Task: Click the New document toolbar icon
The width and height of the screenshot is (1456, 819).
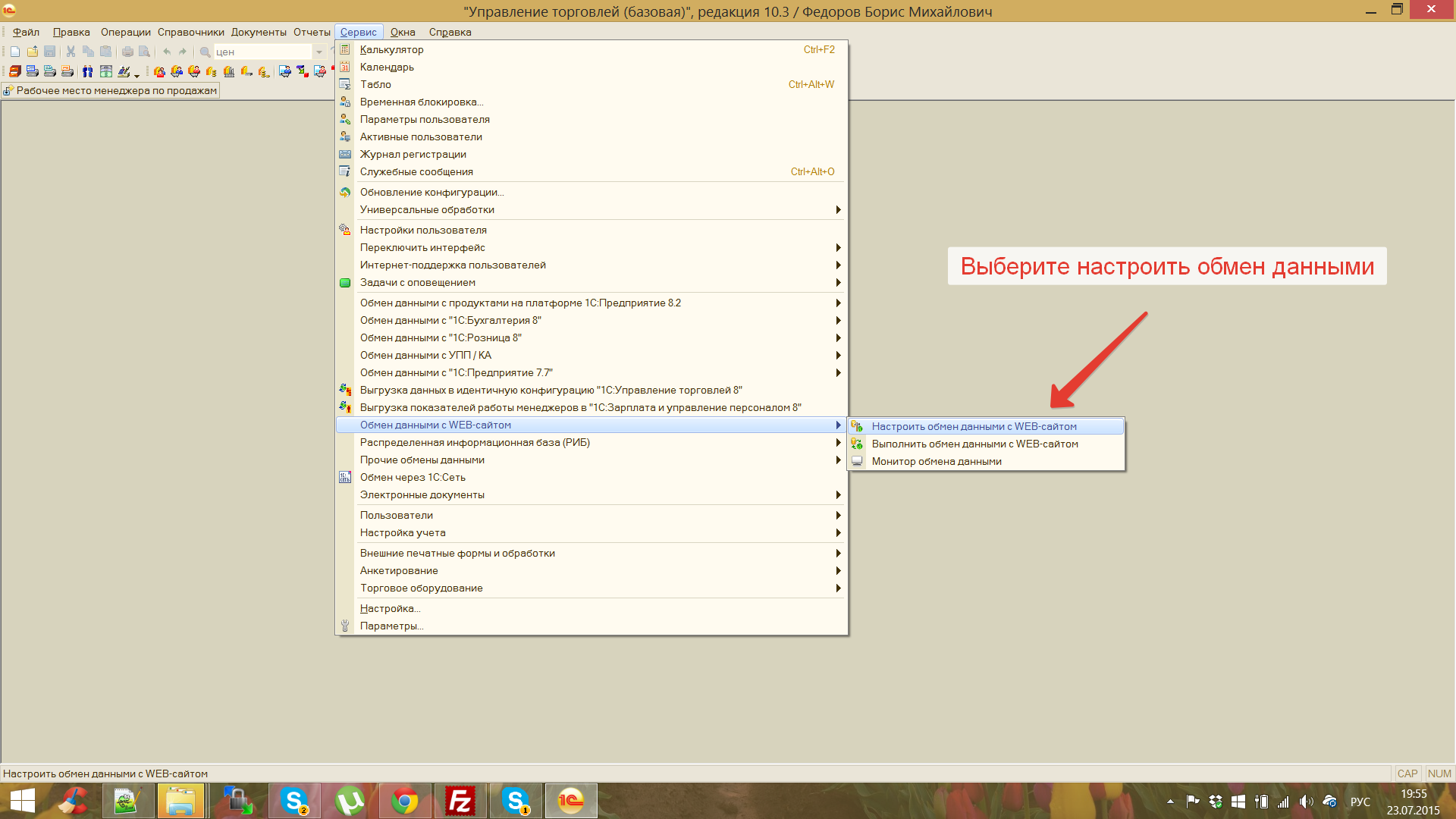Action: click(15, 52)
